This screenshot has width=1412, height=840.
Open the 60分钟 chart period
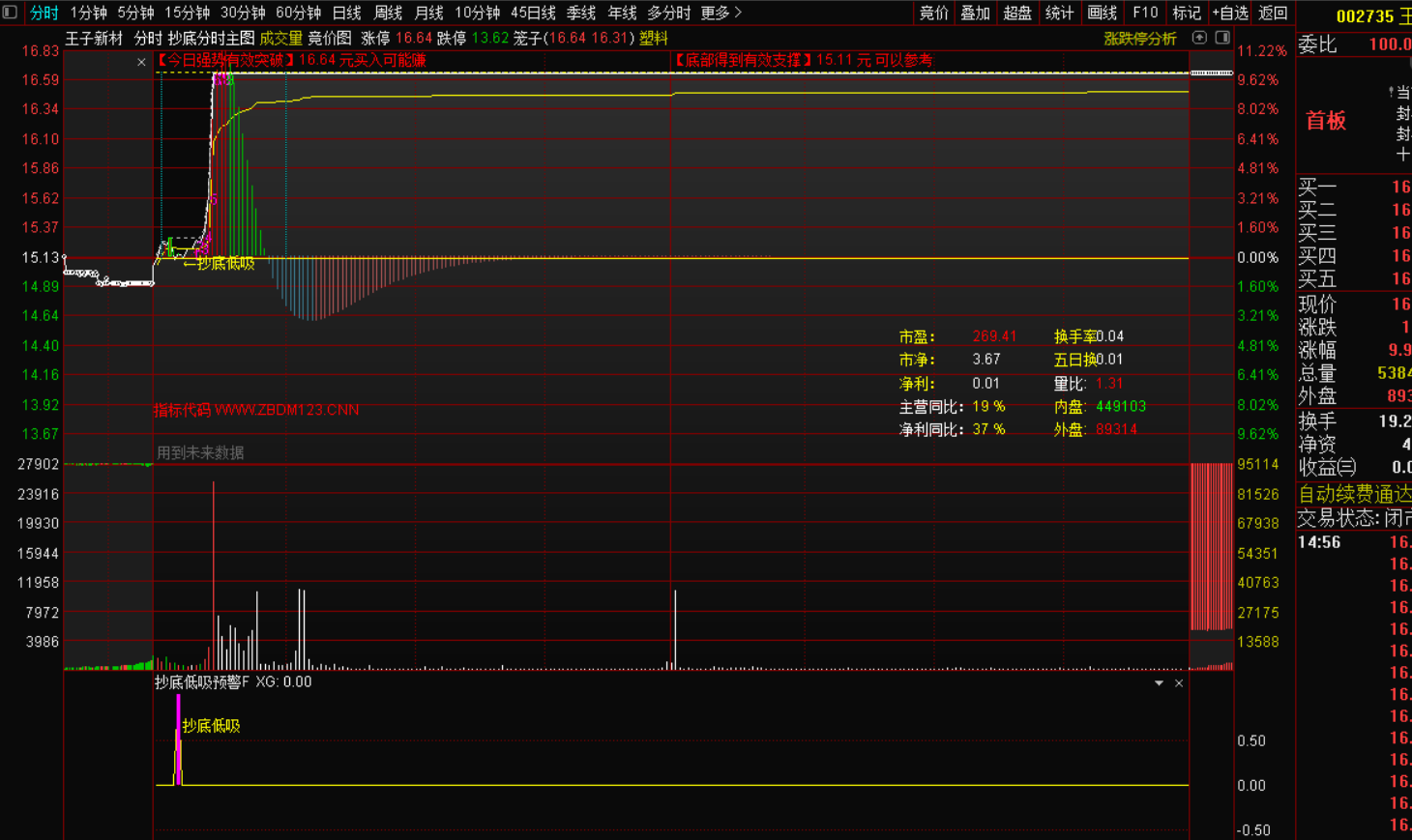[x=298, y=13]
